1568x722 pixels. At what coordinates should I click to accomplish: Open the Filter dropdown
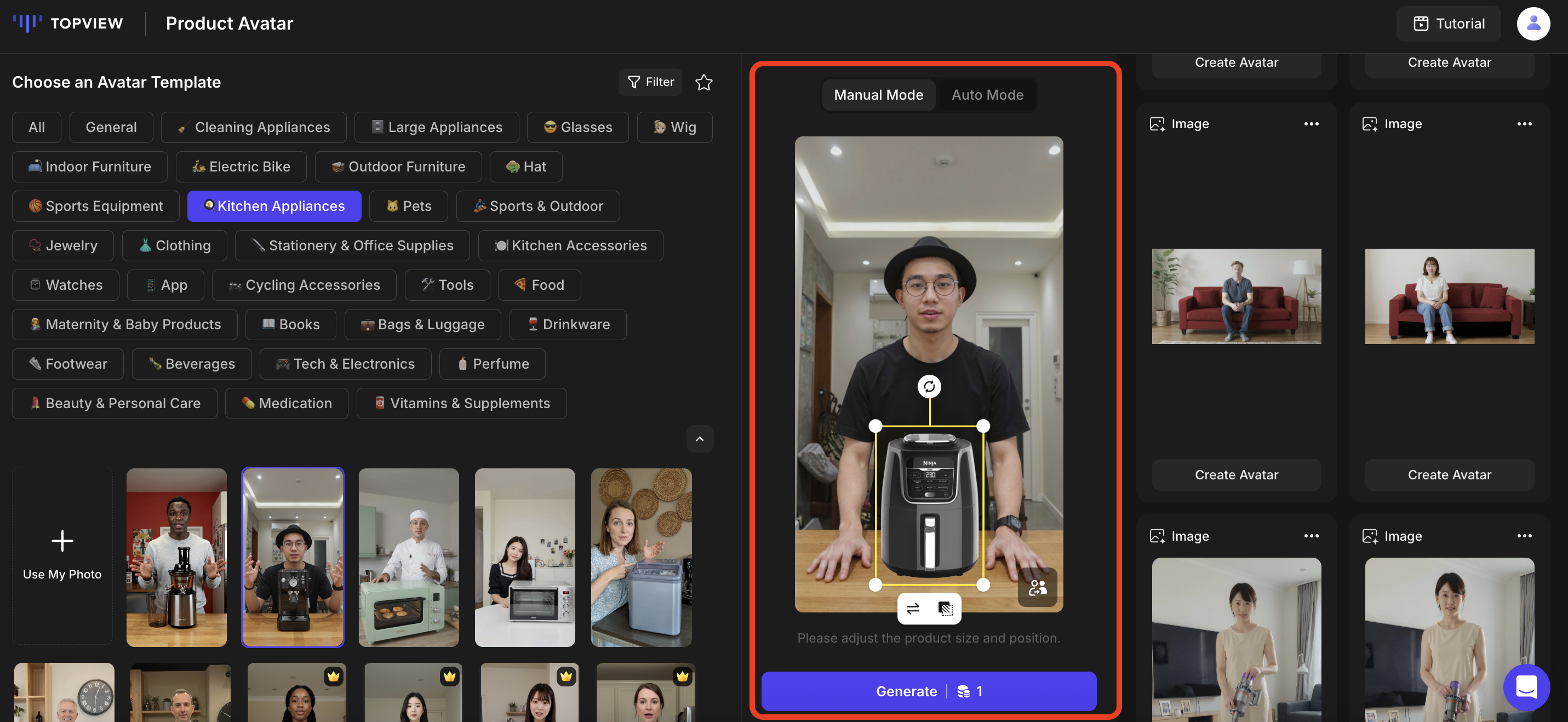650,82
